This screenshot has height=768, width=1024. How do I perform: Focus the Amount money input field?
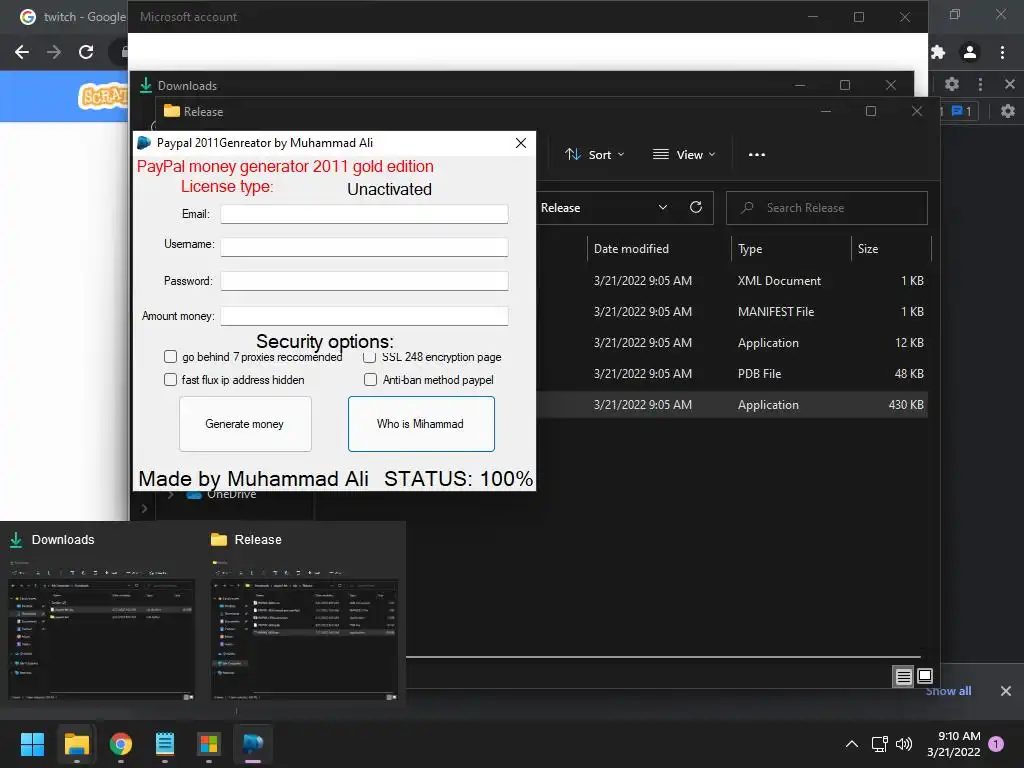coord(364,315)
